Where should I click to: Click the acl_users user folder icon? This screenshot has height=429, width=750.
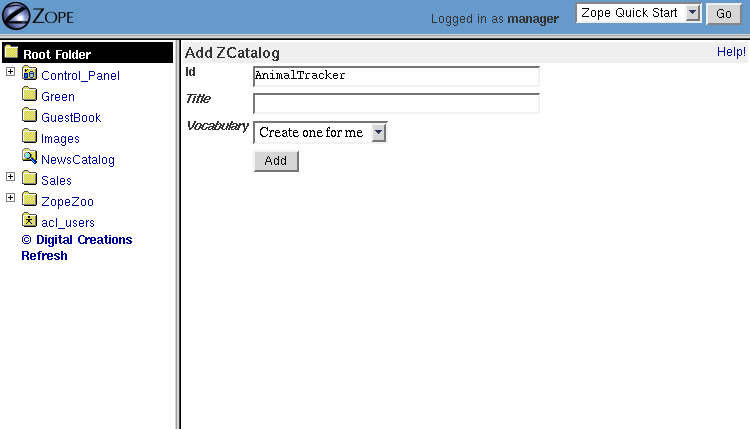[x=29, y=221]
